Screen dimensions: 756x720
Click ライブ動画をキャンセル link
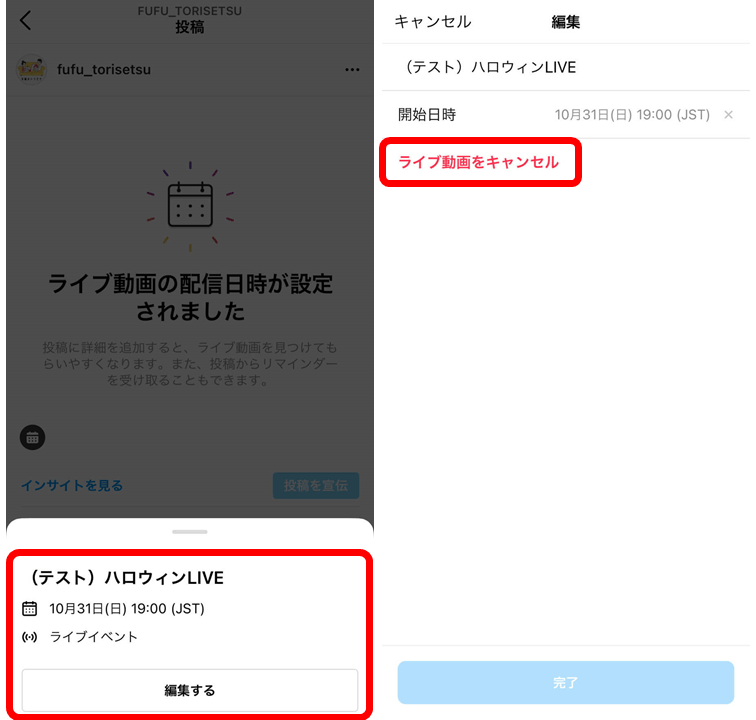point(478,162)
